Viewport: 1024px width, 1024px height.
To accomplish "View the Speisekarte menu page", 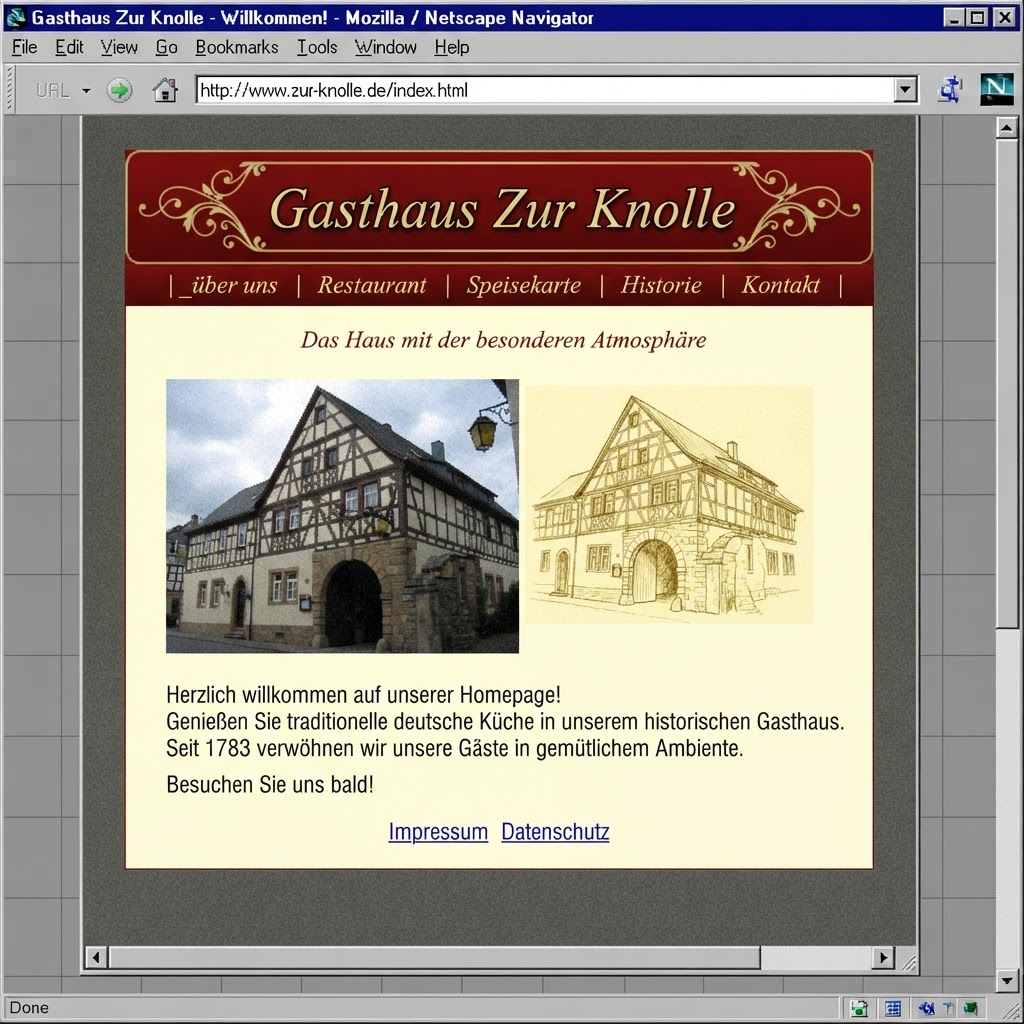I will pos(524,285).
